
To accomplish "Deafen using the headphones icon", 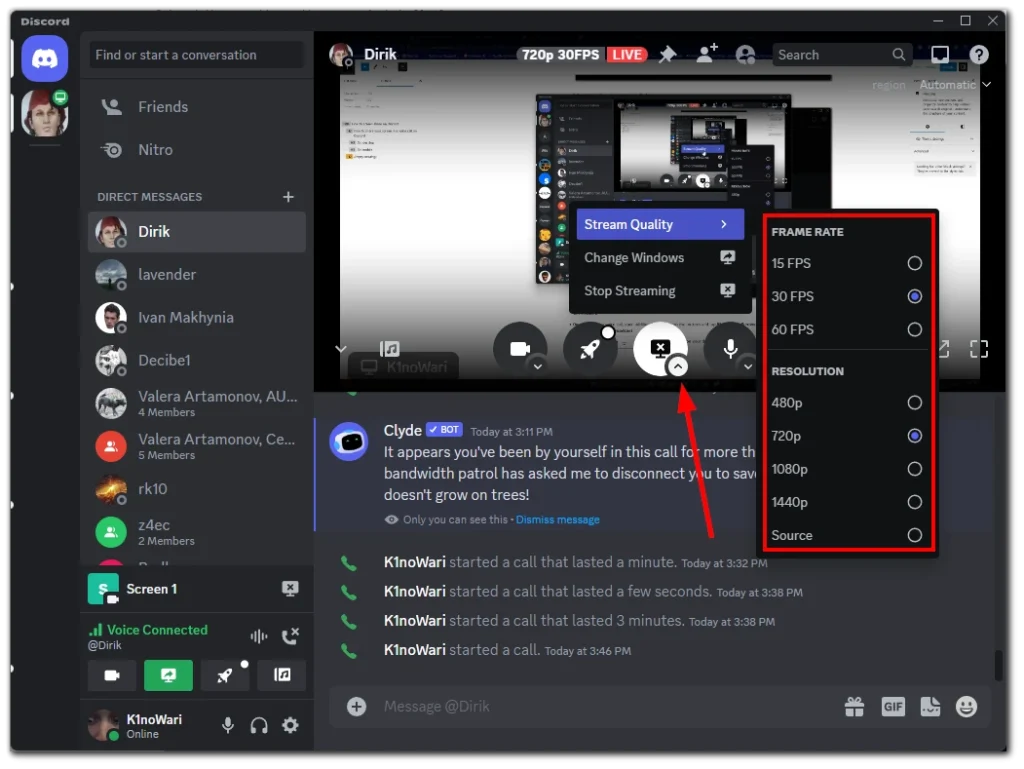I will (x=259, y=725).
